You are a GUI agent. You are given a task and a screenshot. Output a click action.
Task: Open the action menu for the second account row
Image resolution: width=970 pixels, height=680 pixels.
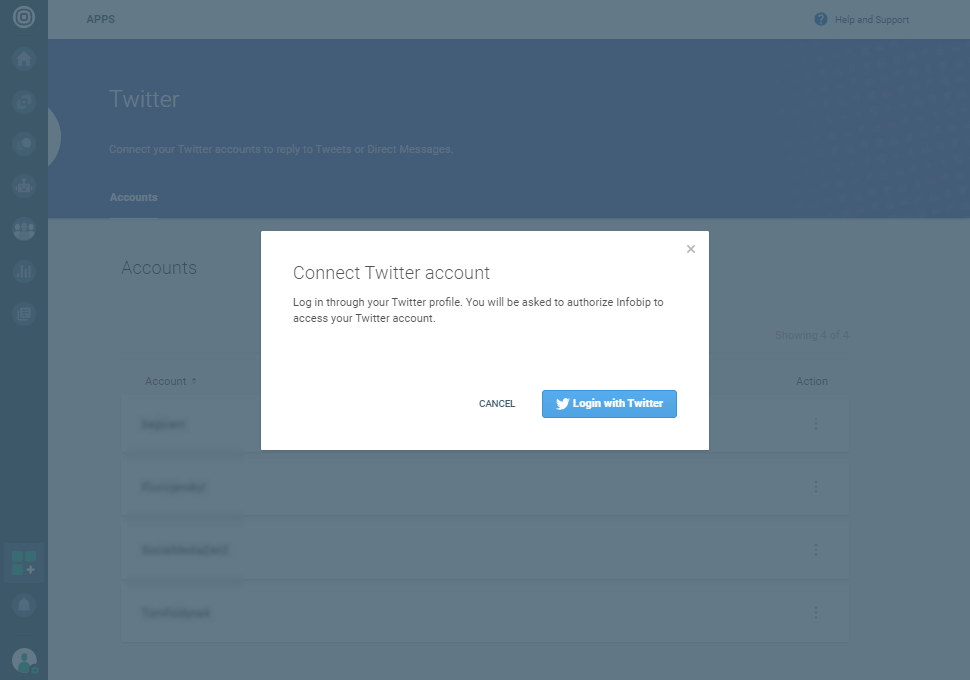[x=815, y=487]
